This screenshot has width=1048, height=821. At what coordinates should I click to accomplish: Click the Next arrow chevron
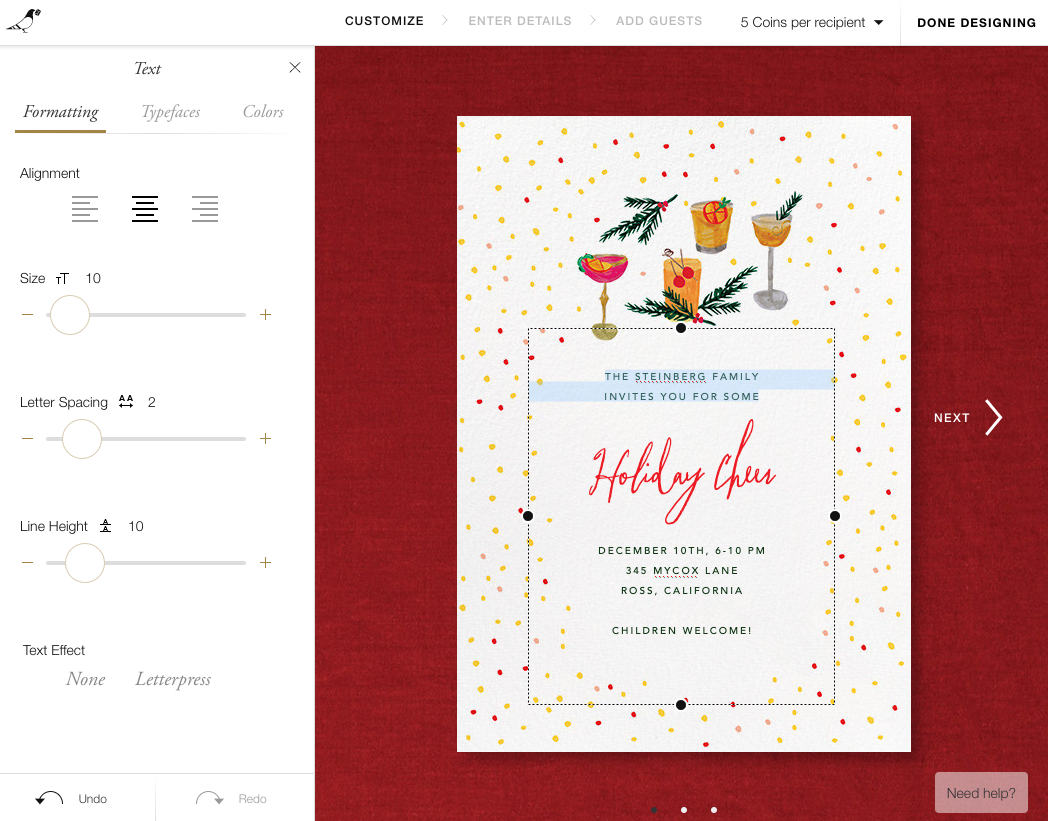[992, 418]
